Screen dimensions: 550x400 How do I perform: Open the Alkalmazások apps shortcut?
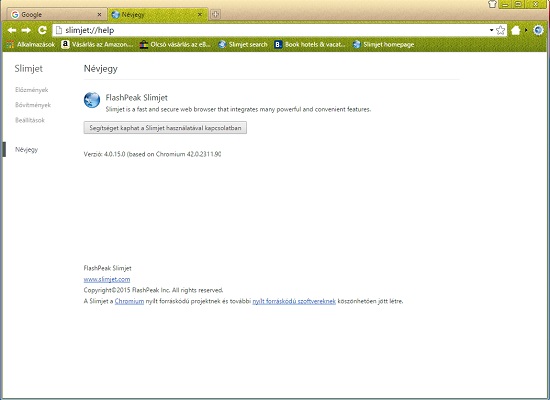[x=31, y=45]
